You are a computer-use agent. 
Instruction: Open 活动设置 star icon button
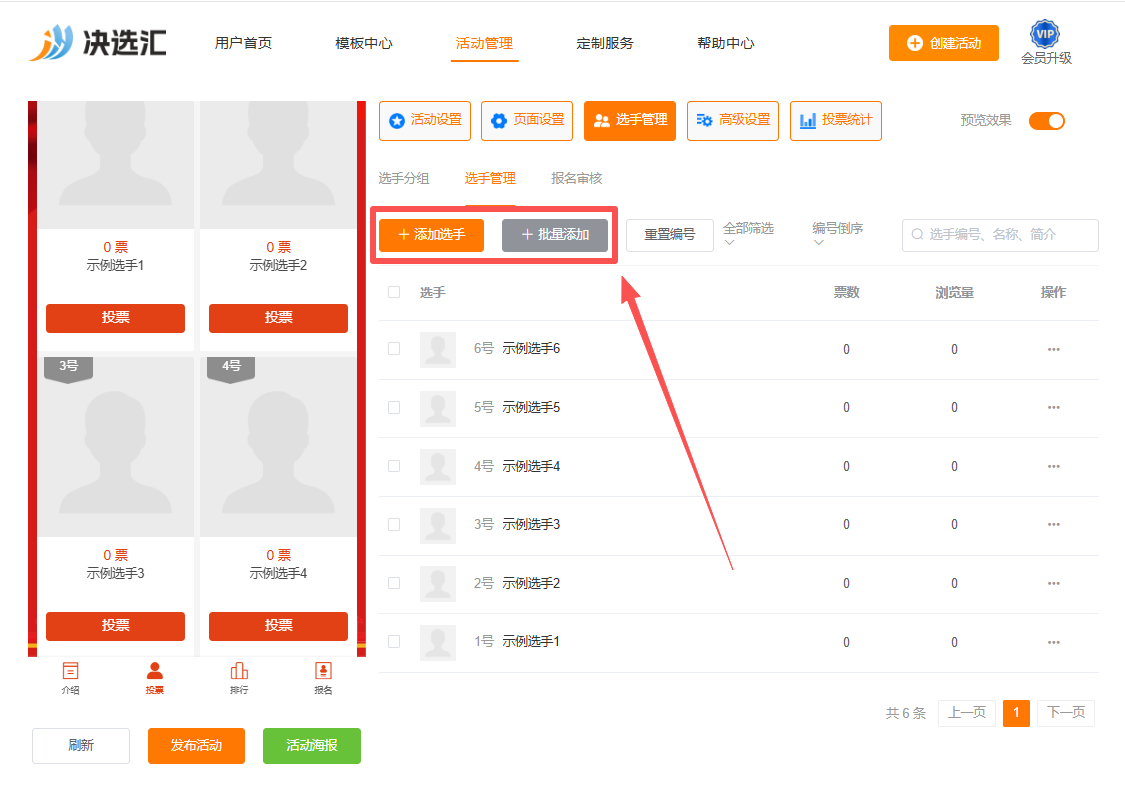pyautogui.click(x=425, y=121)
